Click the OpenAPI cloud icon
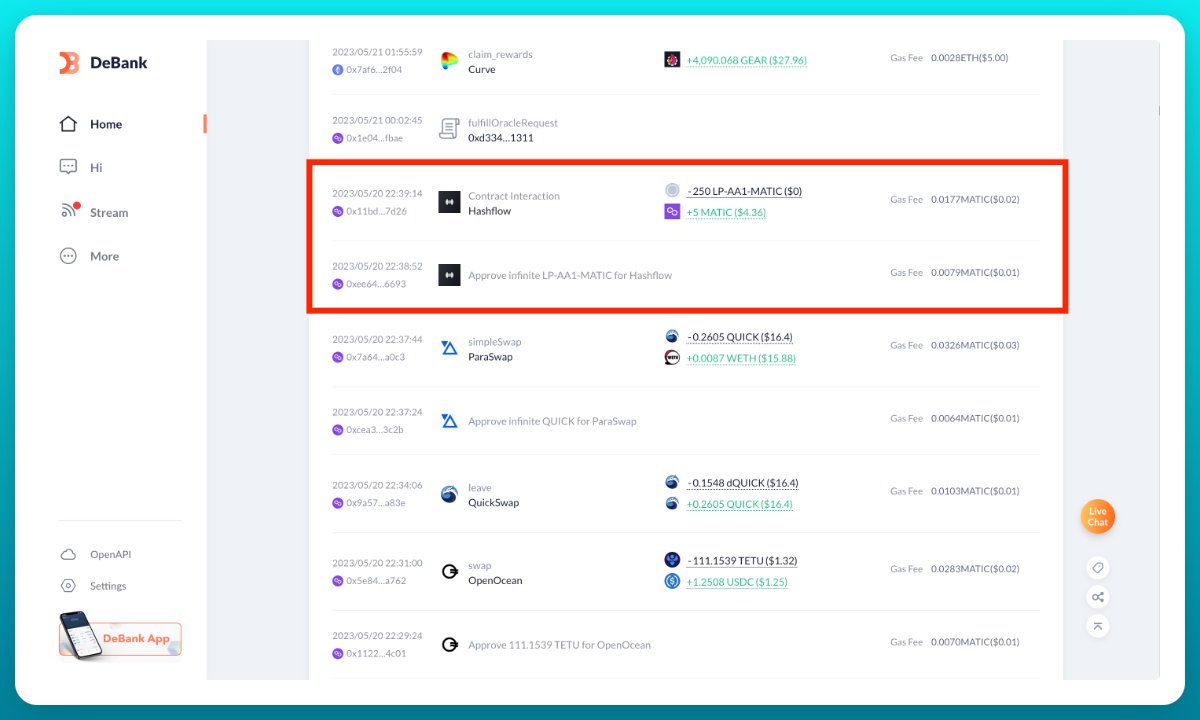Screen dimensions: 1200x720 68,554
